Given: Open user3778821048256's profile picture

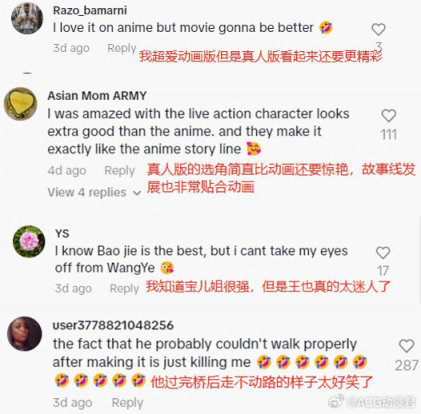Looking at the screenshot, I should pos(24,334).
